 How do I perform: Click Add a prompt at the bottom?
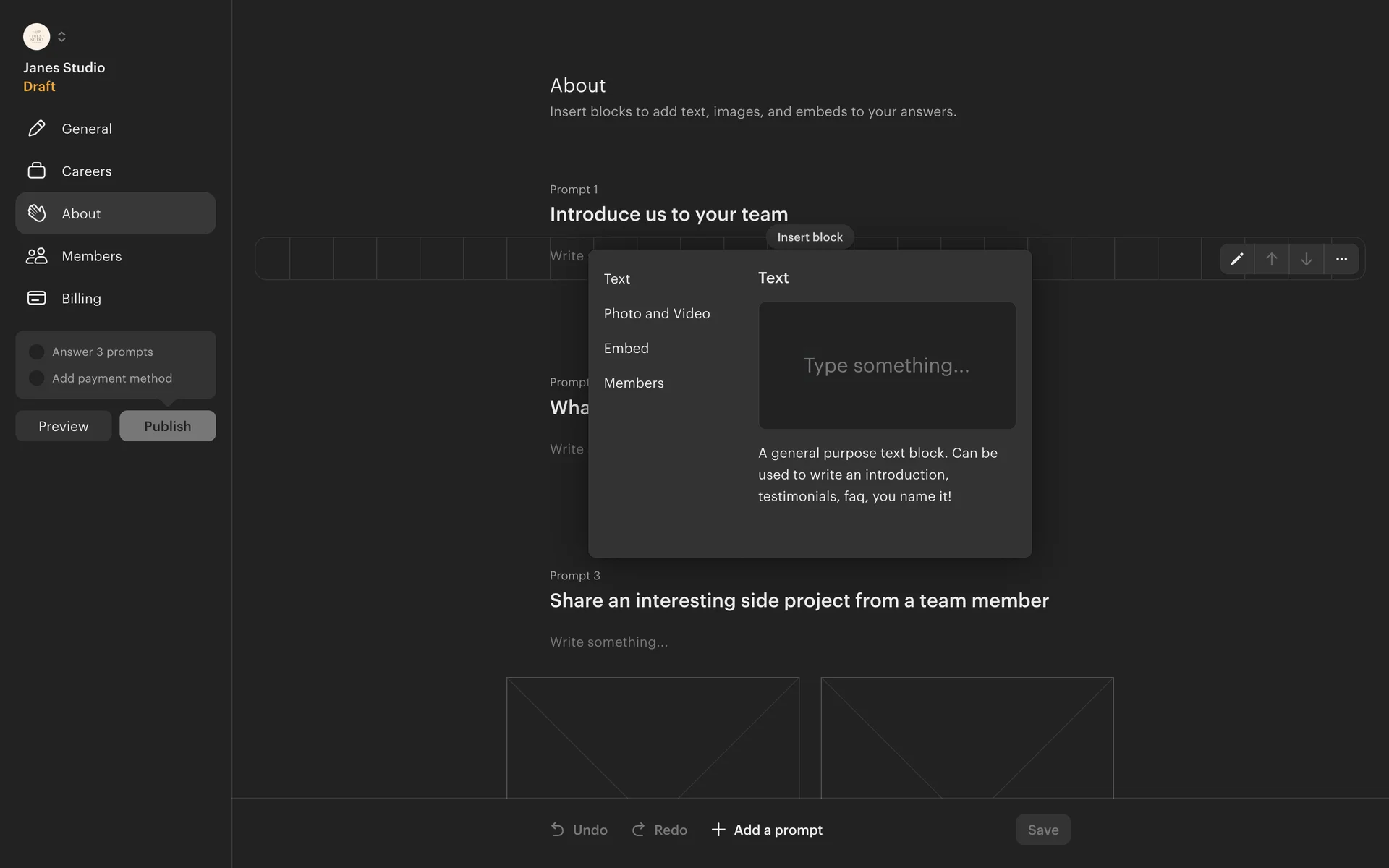pos(767,830)
